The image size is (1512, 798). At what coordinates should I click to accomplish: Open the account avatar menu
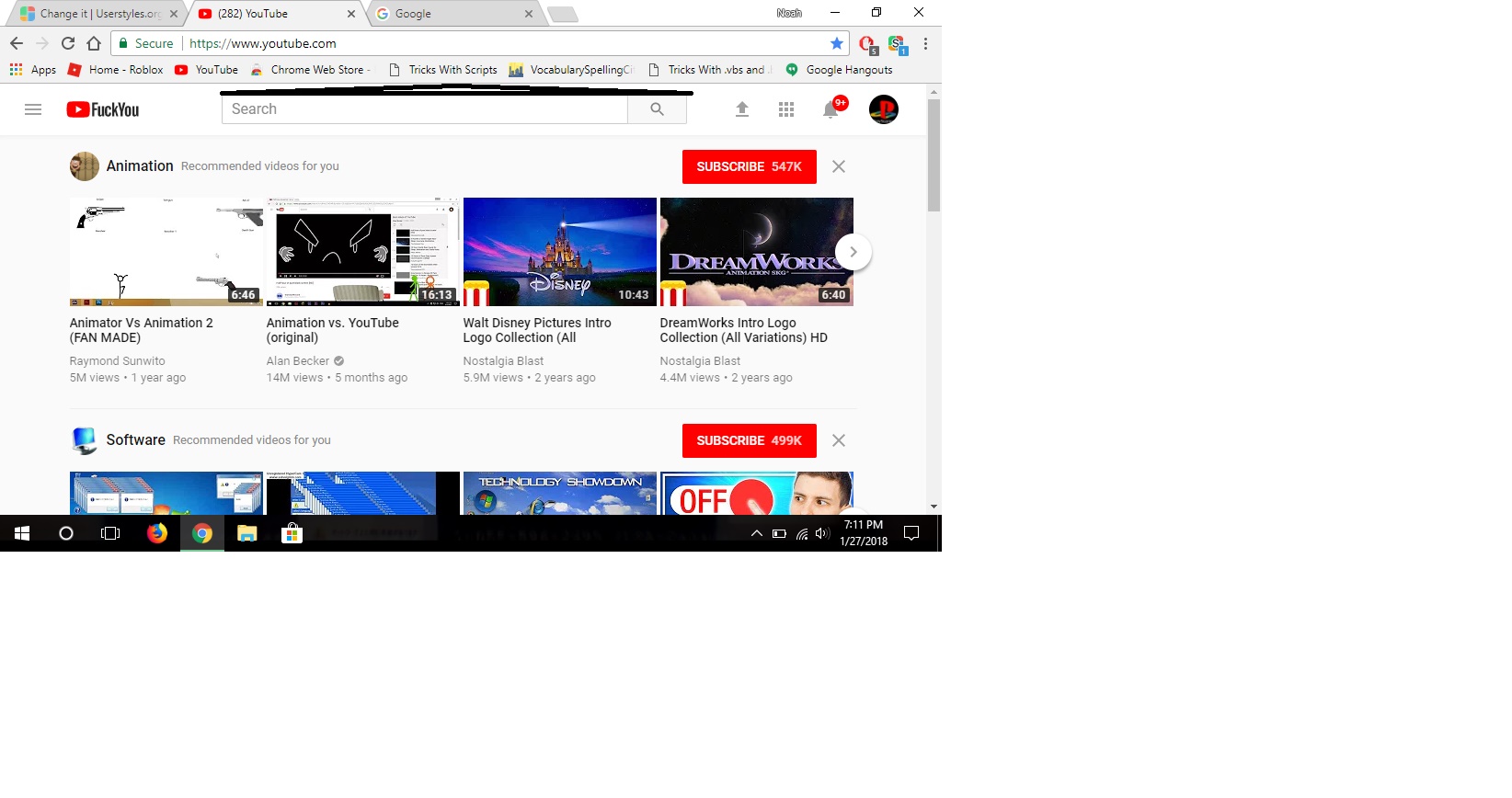pyautogui.click(x=884, y=109)
